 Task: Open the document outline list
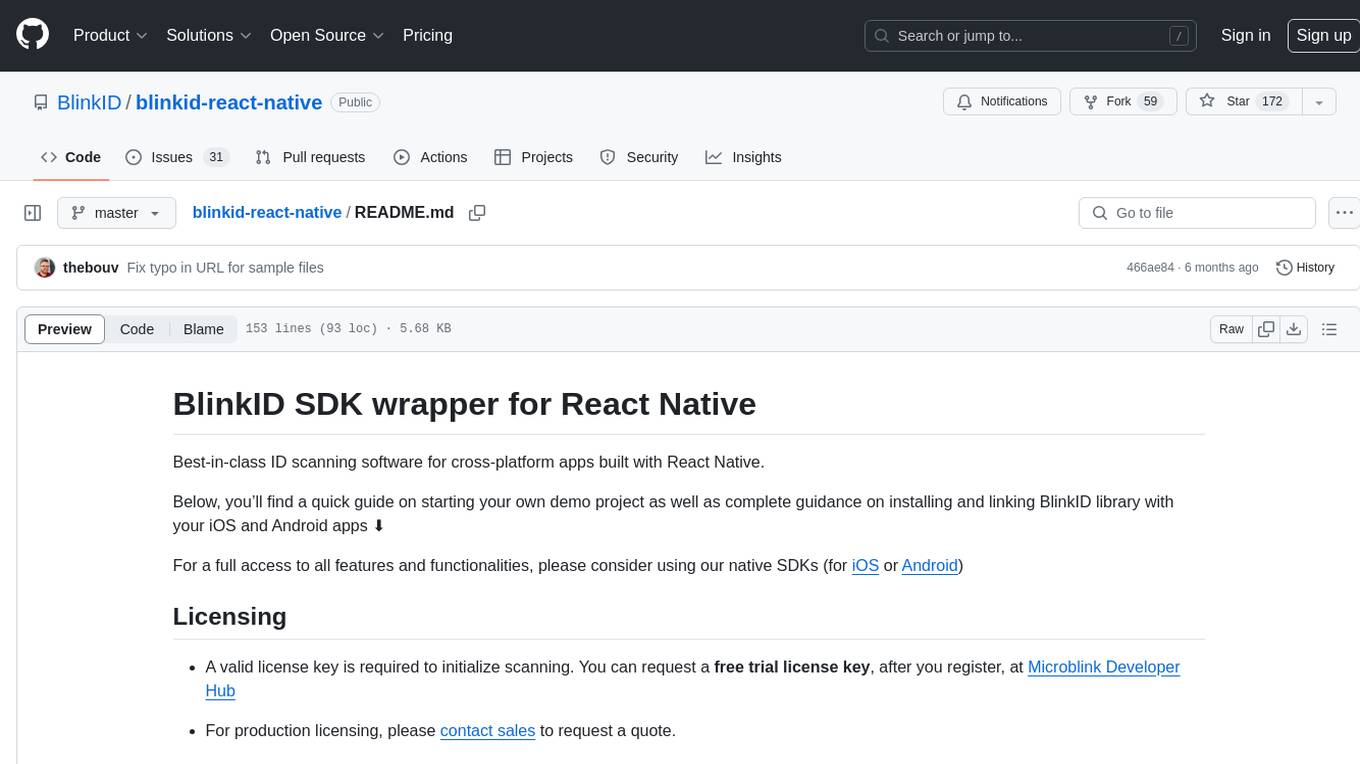coord(1329,329)
